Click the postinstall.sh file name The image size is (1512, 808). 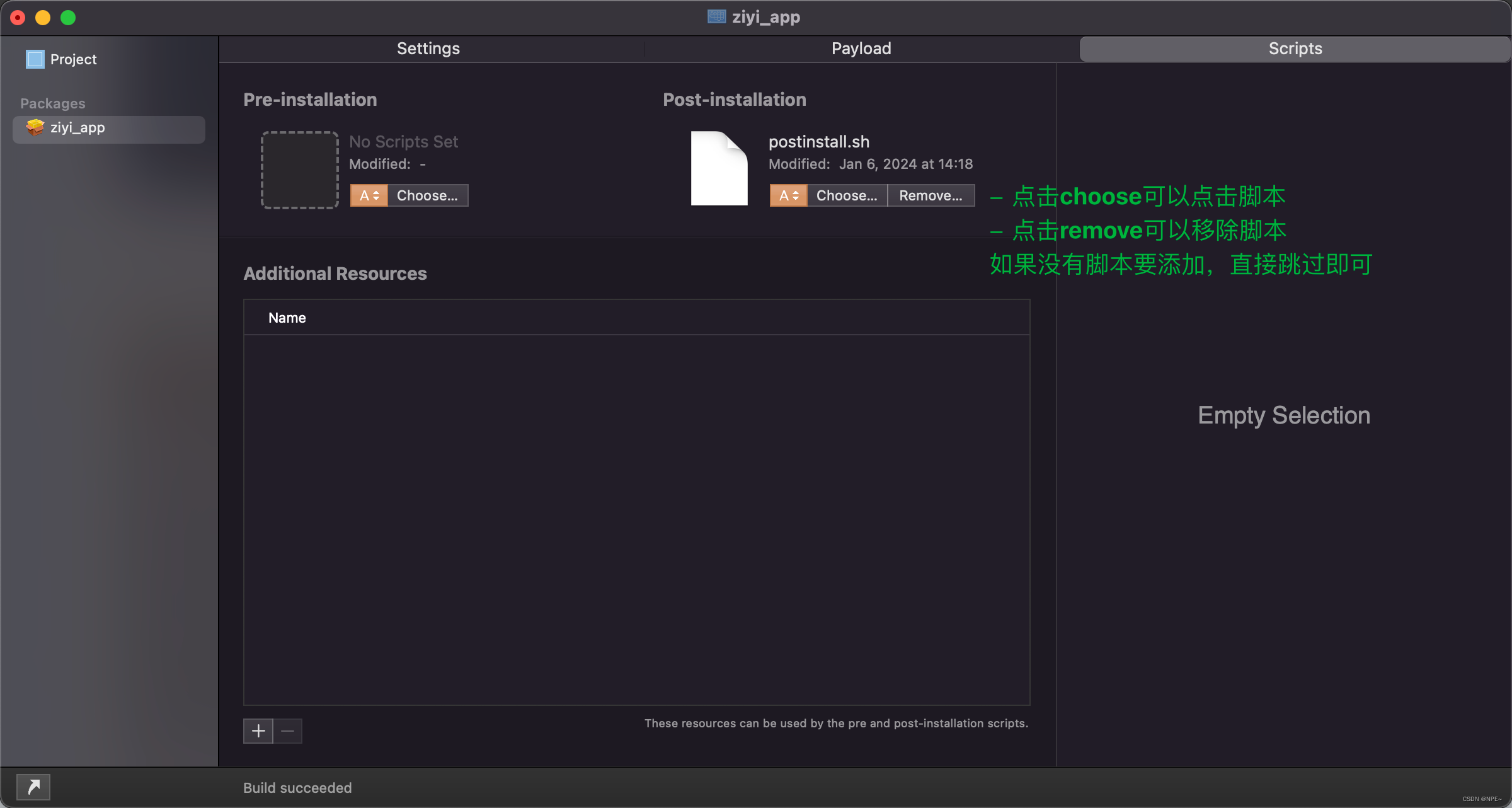(x=819, y=142)
